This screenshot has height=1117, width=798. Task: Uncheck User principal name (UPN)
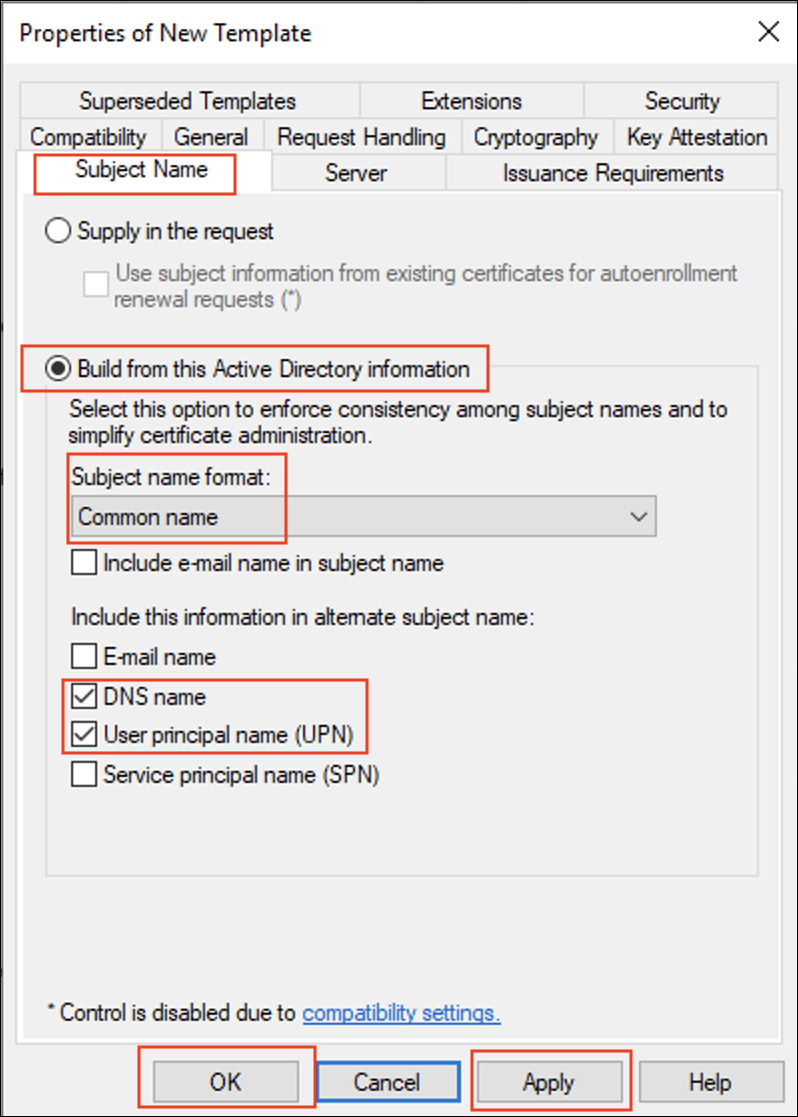[85, 735]
